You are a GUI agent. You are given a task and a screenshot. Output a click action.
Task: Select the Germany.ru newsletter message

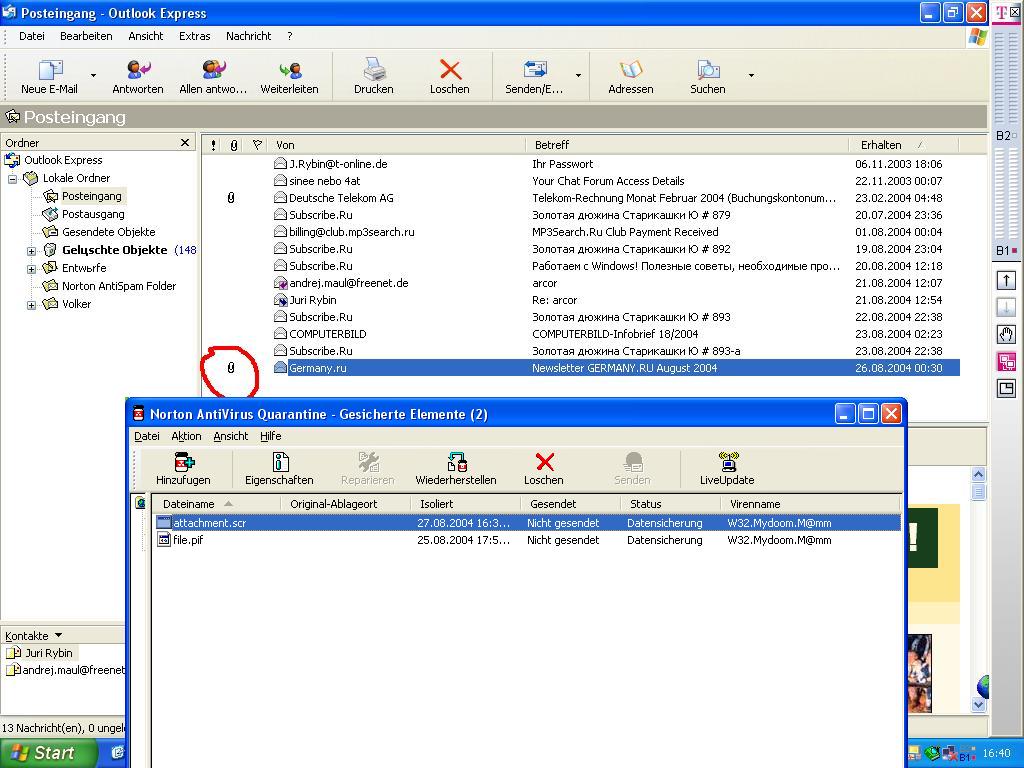[x=581, y=368]
